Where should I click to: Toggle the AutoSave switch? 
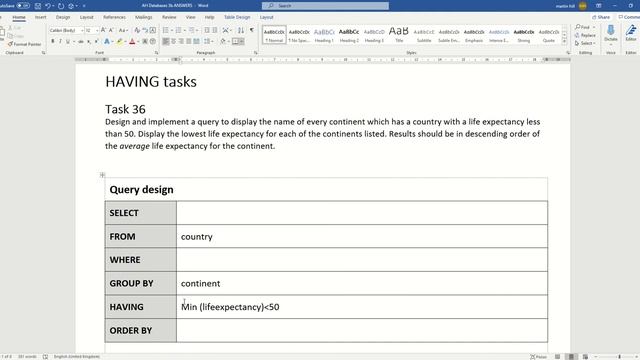click(x=23, y=6)
